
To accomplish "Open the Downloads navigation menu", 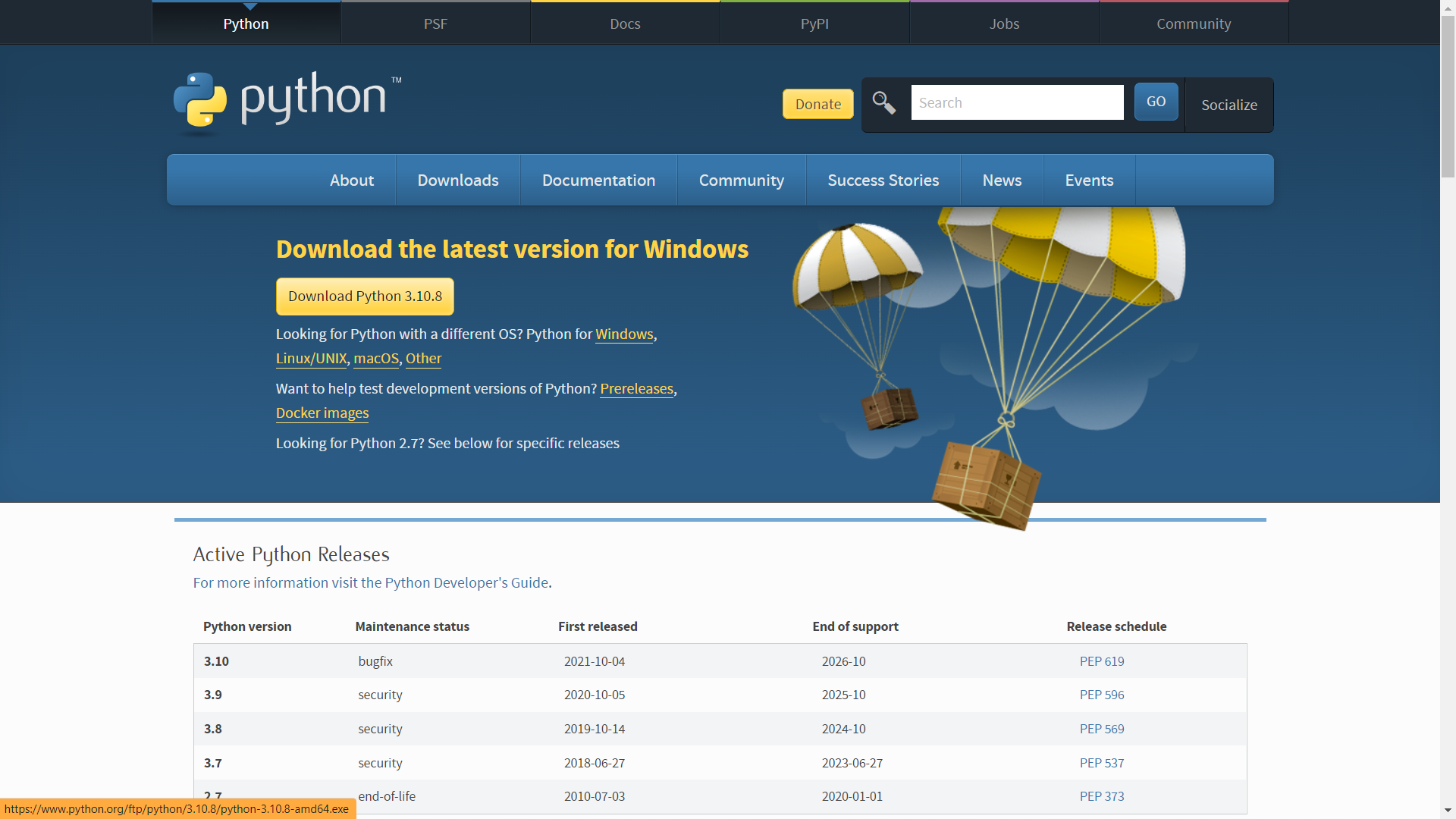I will [458, 180].
